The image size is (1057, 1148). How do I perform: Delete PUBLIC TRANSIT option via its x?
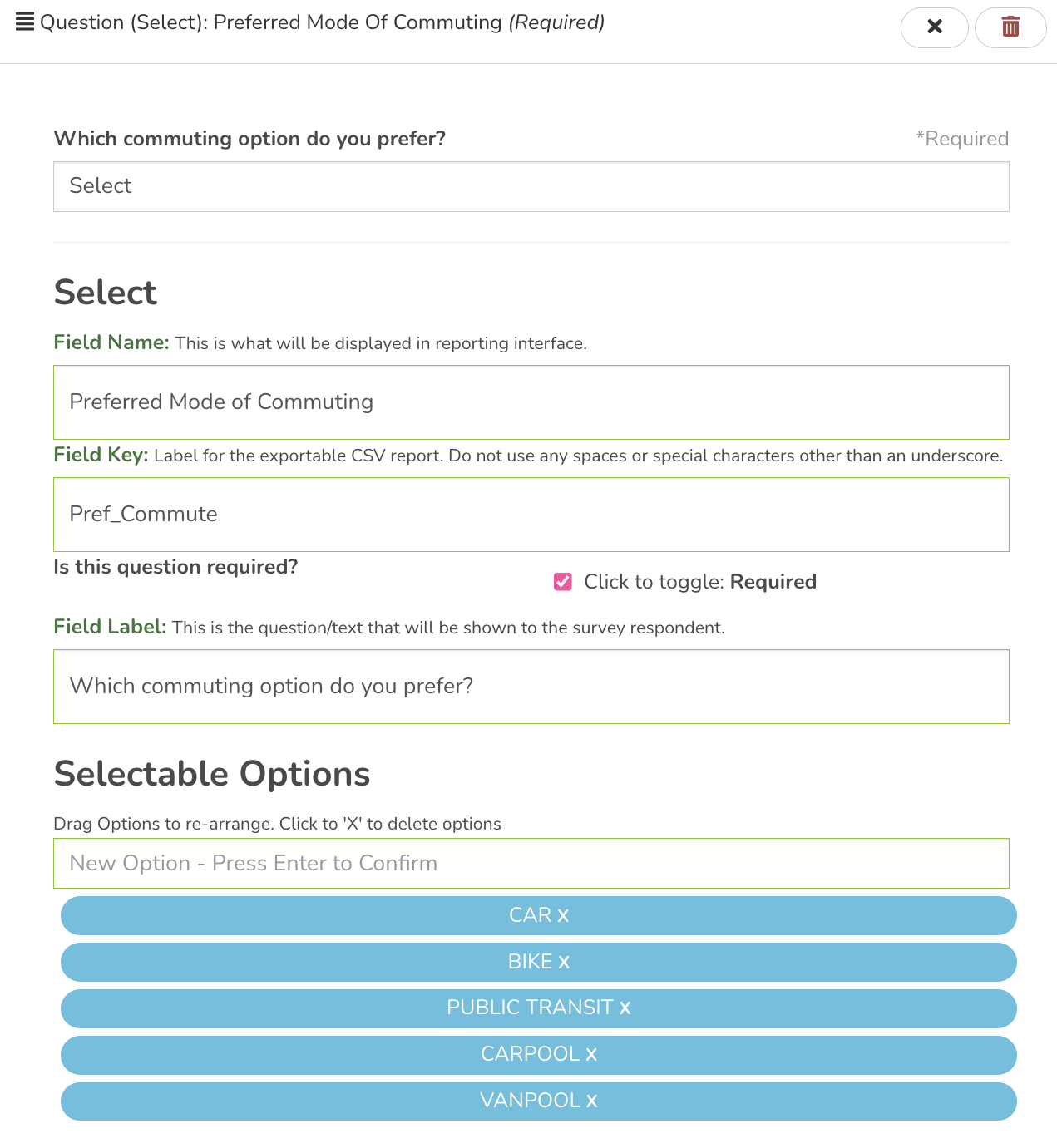coord(625,1008)
